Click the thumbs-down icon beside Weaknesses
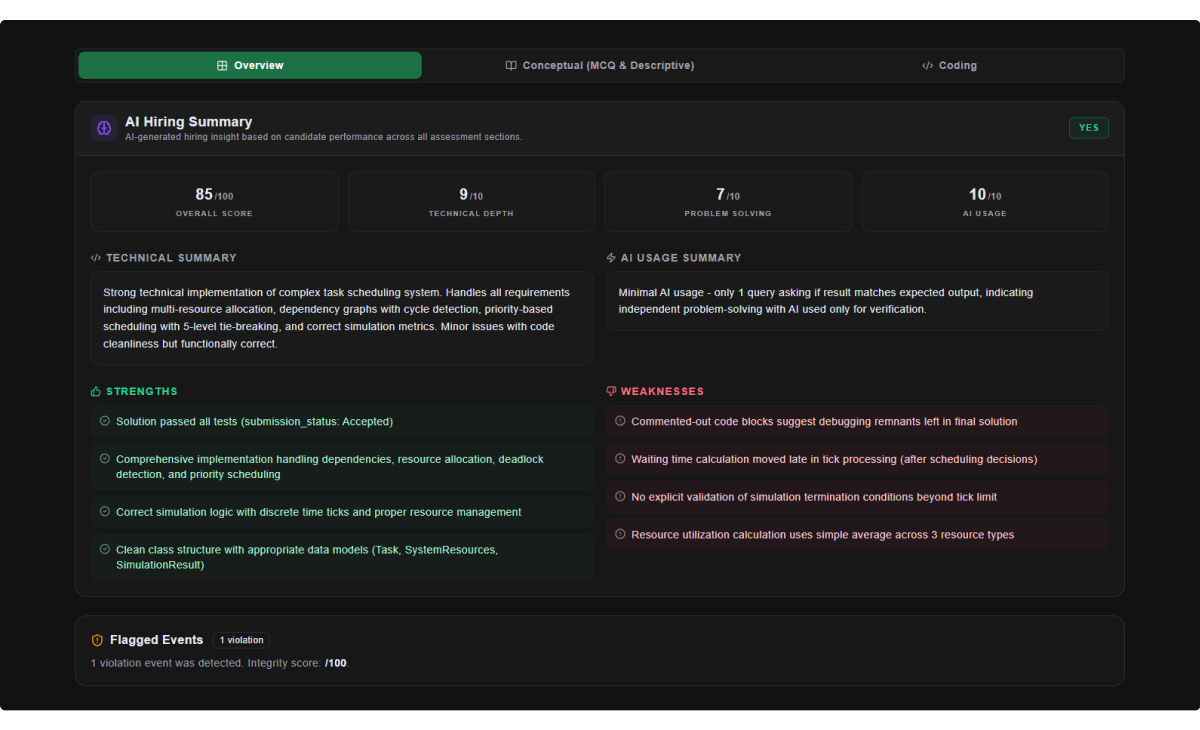1200x730 pixels. coord(611,392)
